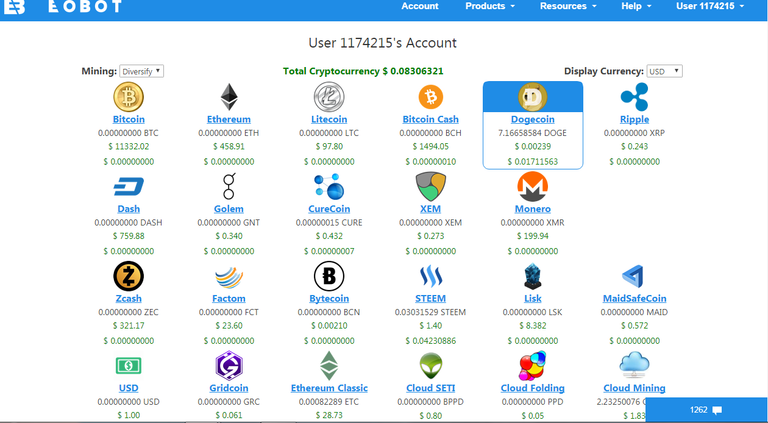Image resolution: width=768 pixels, height=423 pixels.
Task: Click the Cloud Folding colorful icon
Action: [x=533, y=366]
